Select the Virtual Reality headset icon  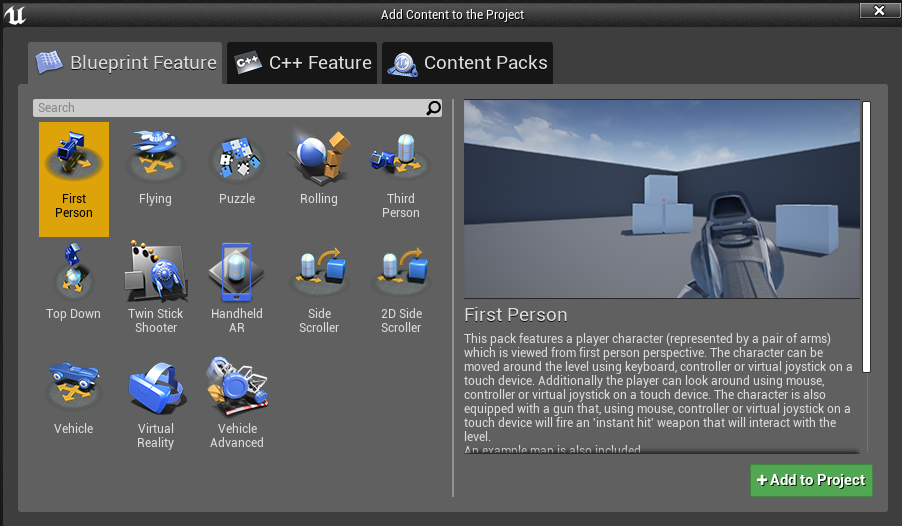click(155, 388)
